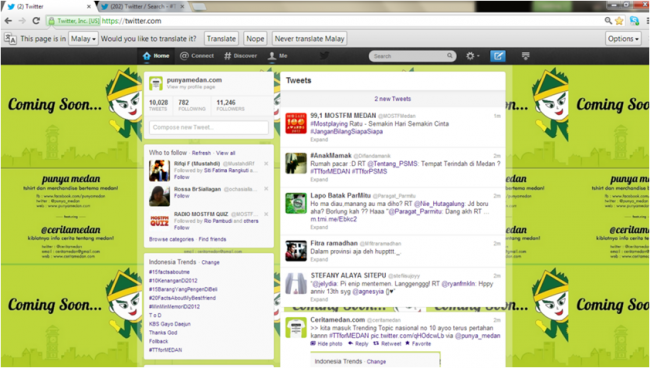Open the Discover hashtag tab
The height and width of the screenshot is (368, 650).
pyautogui.click(x=240, y=56)
